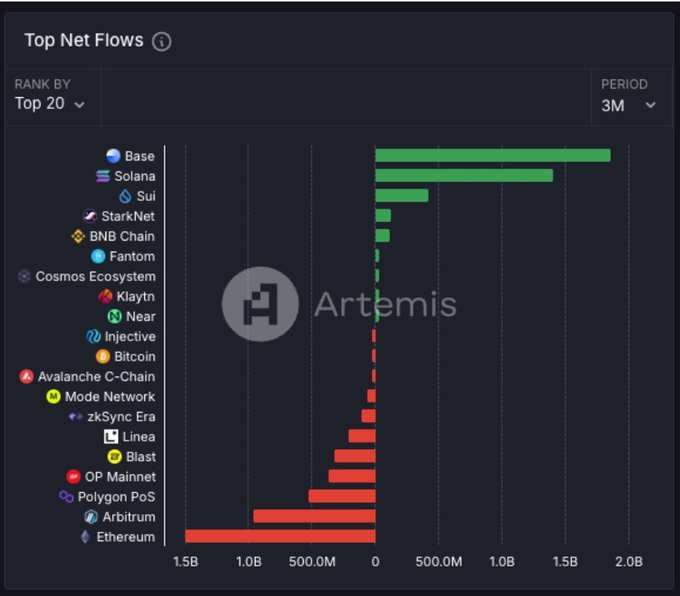This screenshot has width=680, height=596.
Task: Click the Top Net Flows title
Action: [x=84, y=40]
